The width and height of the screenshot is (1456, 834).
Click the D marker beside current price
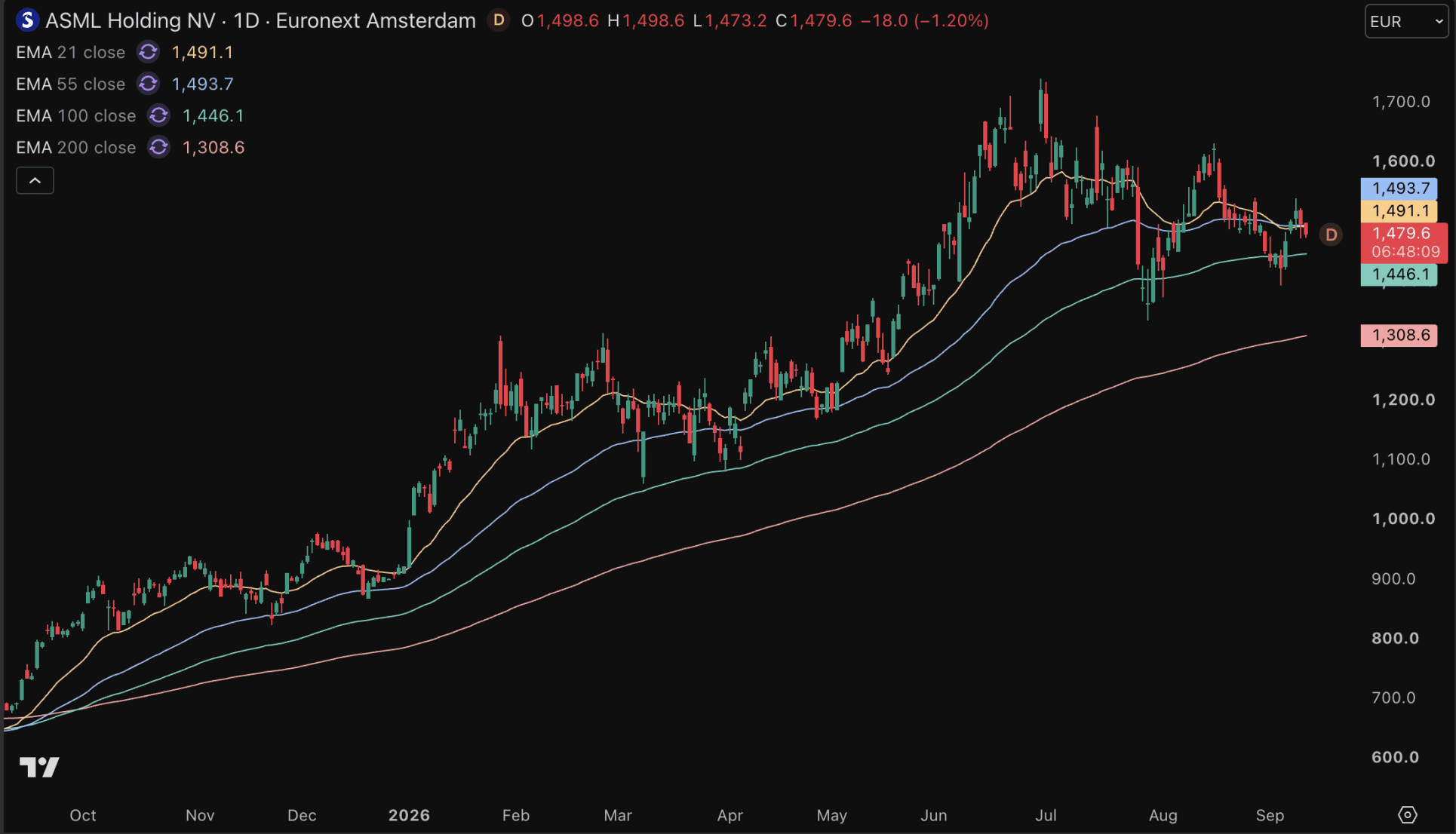[x=1332, y=235]
